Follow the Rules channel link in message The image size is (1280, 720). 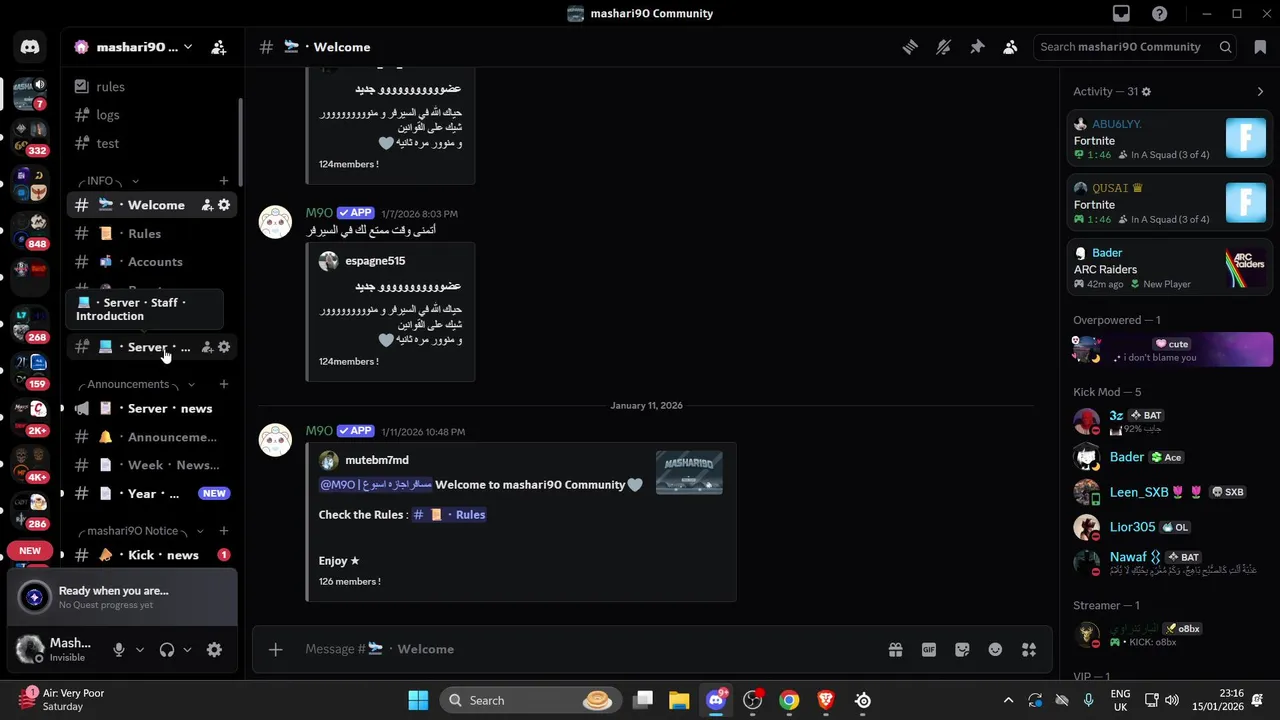click(x=449, y=515)
